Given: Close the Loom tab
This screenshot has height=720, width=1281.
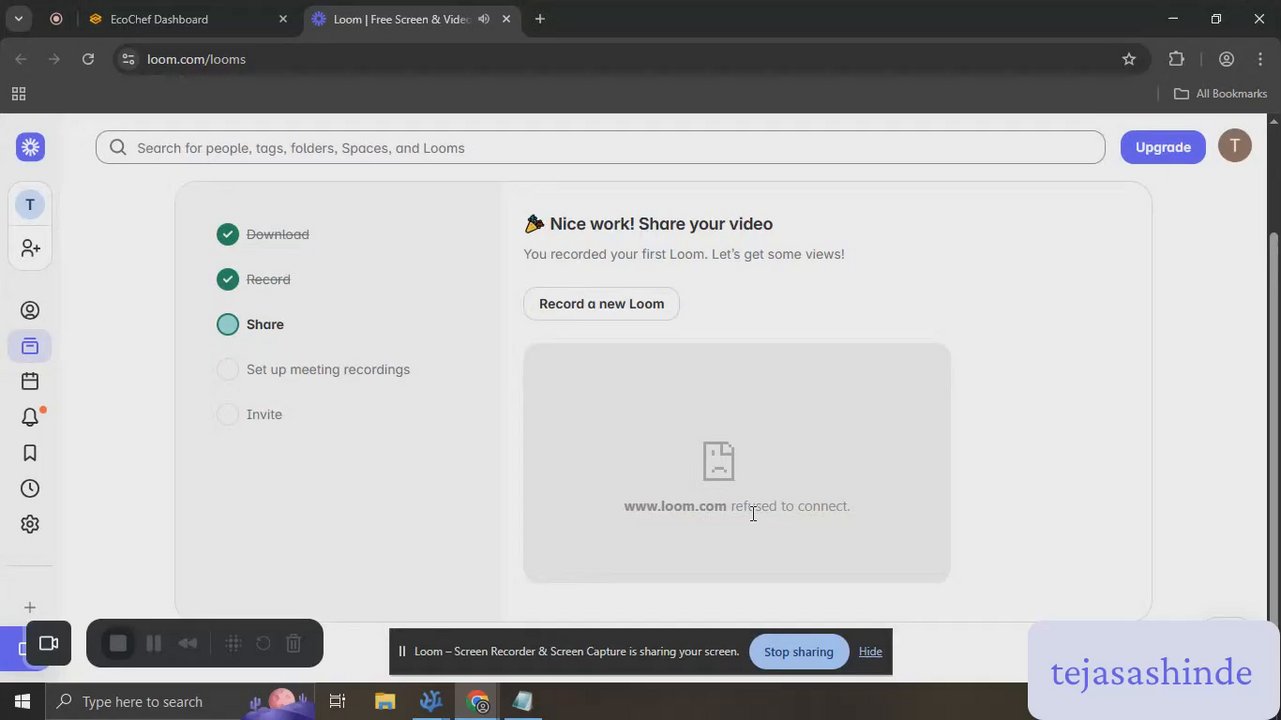Looking at the screenshot, I should coord(507,19).
